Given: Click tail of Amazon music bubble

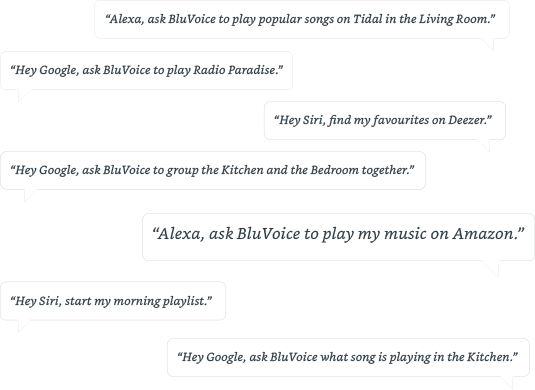Looking at the screenshot, I should [492, 268].
